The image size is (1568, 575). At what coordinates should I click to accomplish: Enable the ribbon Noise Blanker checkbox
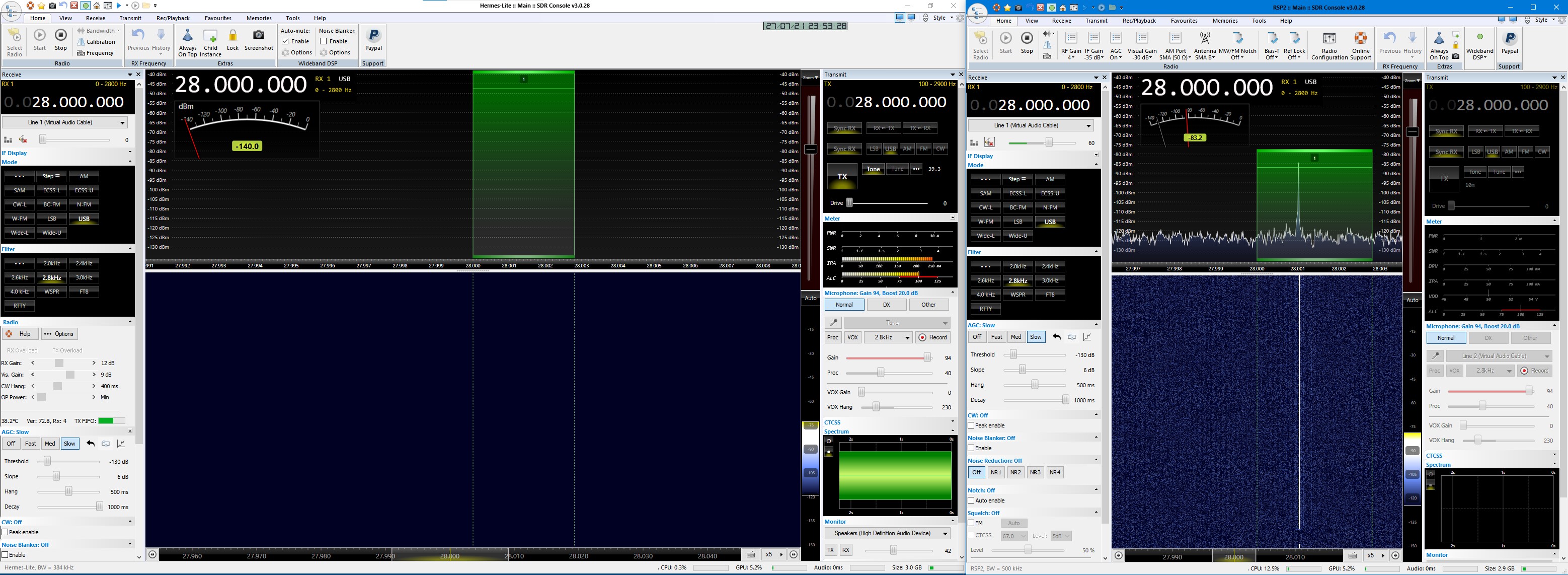pos(323,41)
